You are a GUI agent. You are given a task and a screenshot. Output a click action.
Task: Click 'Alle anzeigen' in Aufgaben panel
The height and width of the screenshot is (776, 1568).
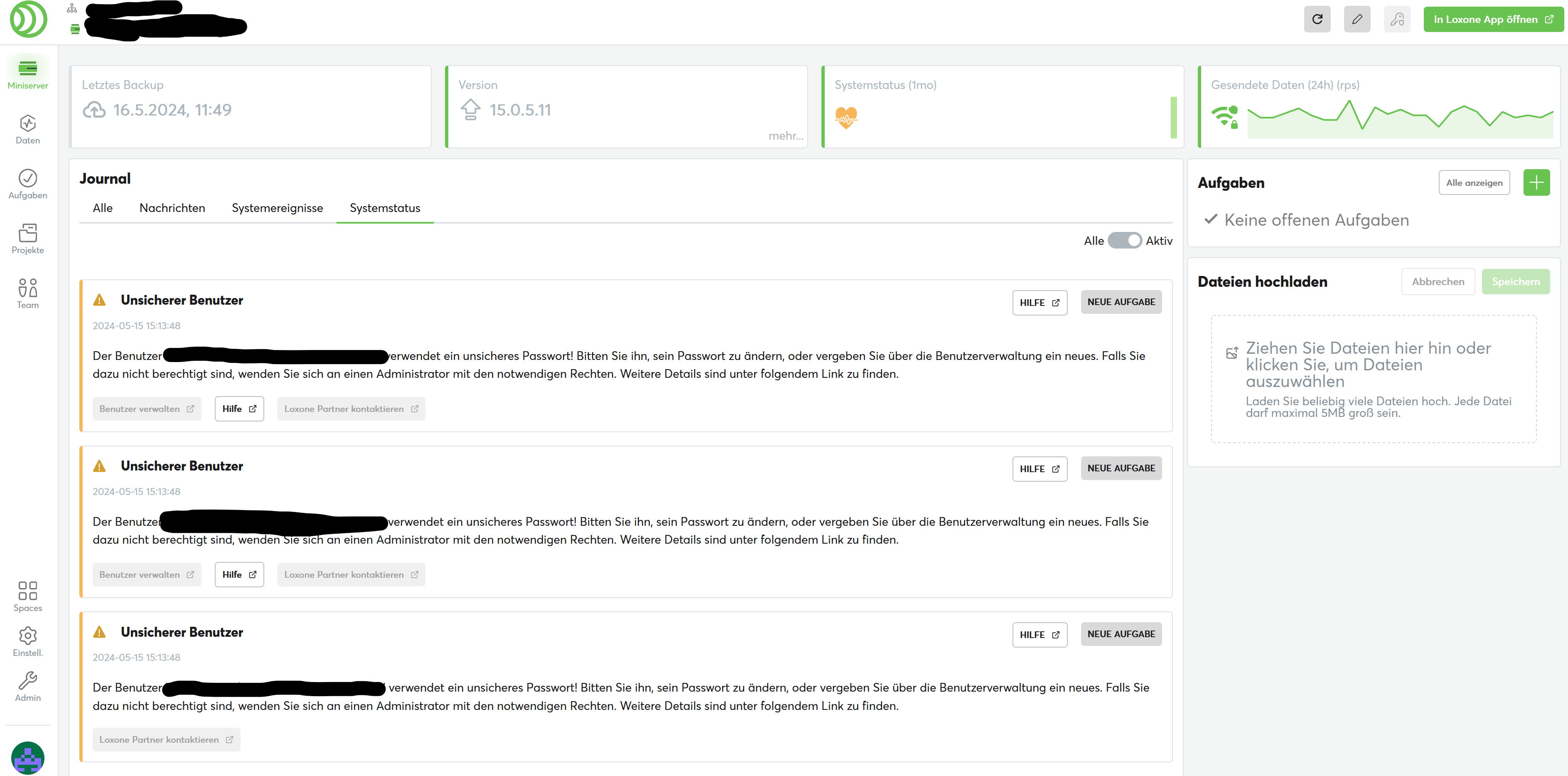tap(1474, 183)
